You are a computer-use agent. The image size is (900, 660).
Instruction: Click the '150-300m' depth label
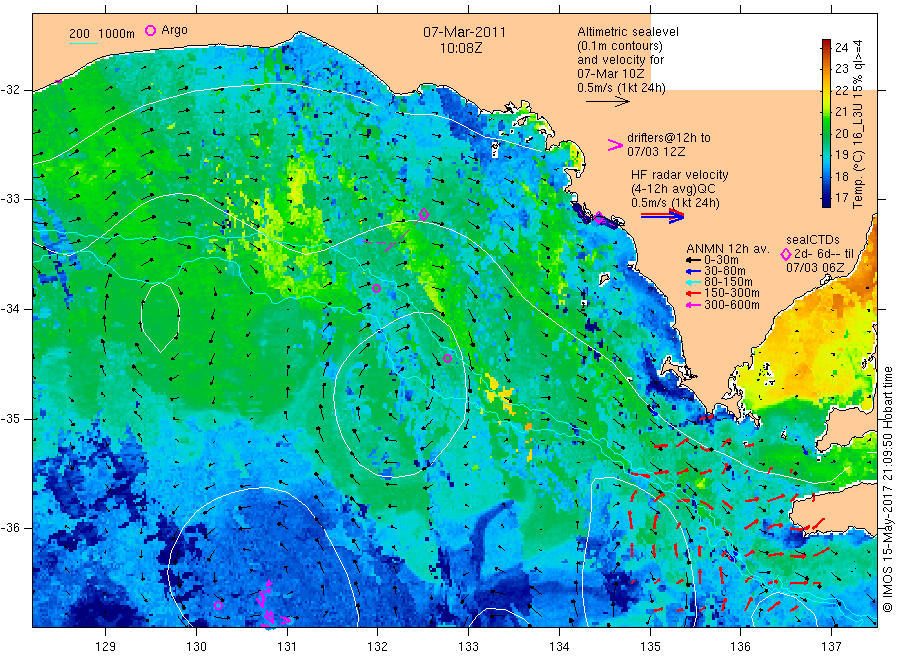coord(731,293)
